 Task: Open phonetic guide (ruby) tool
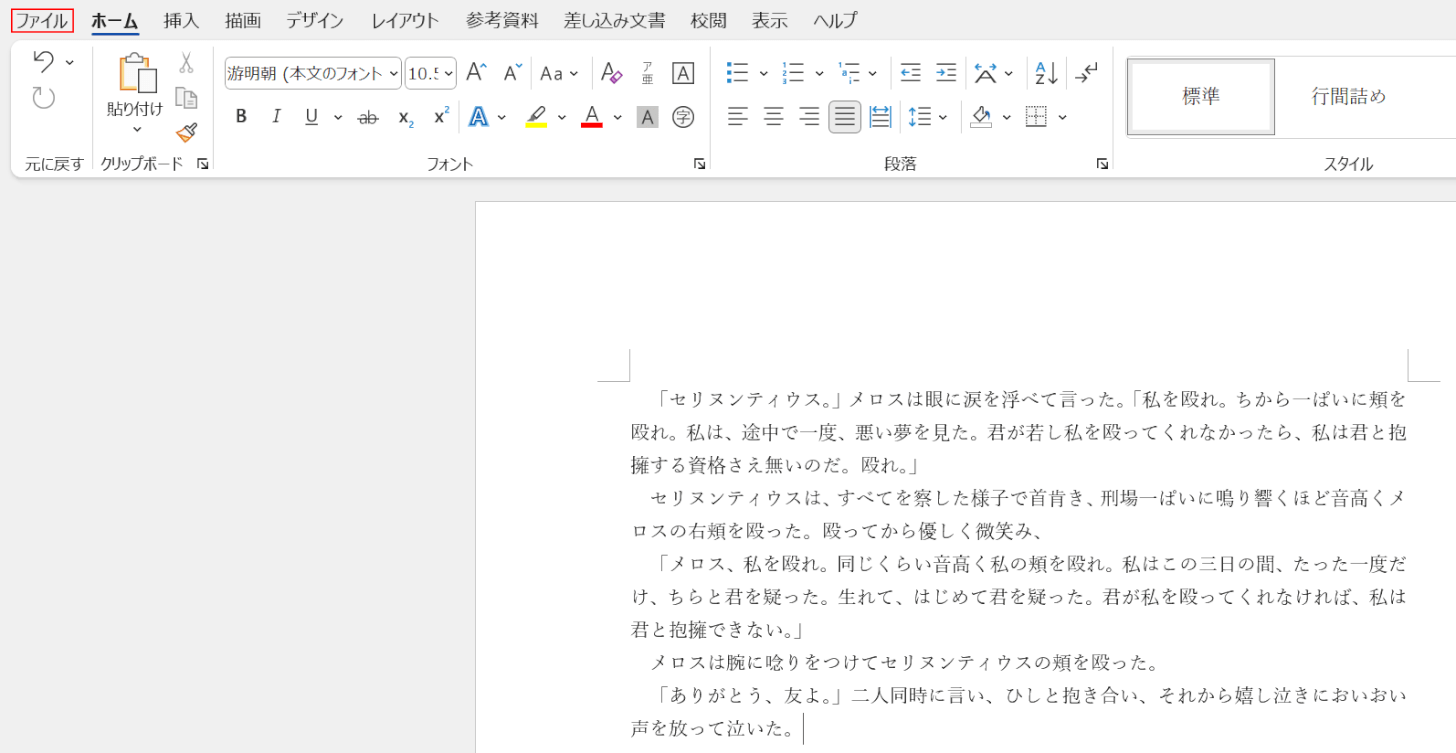click(x=648, y=73)
